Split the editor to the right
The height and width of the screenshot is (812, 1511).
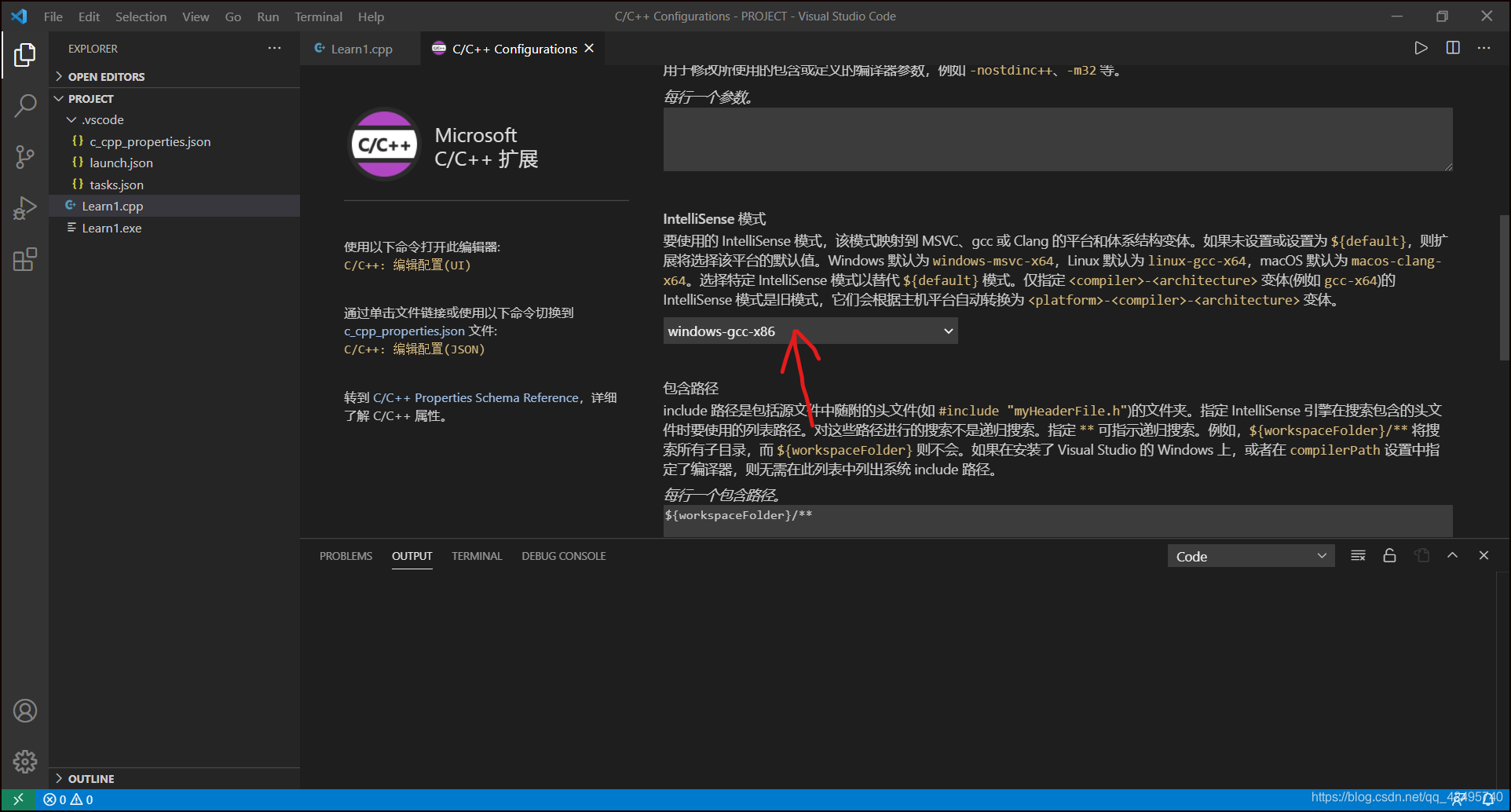pyautogui.click(x=1453, y=48)
